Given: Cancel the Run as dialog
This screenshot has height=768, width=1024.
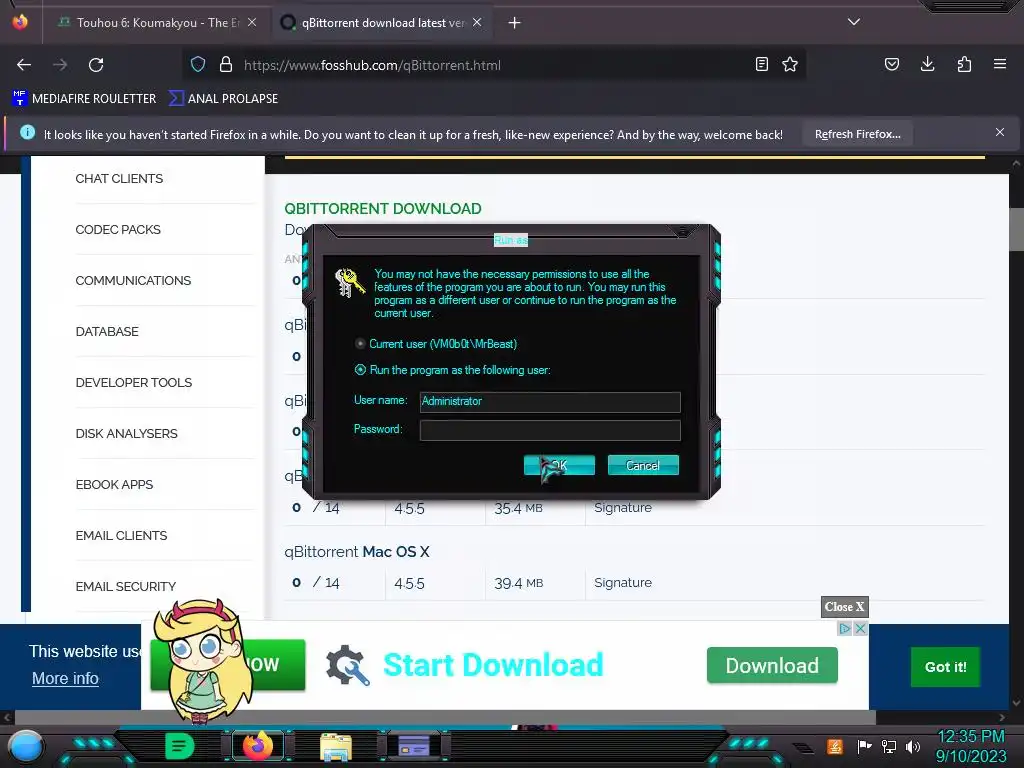Looking at the screenshot, I should (643, 465).
